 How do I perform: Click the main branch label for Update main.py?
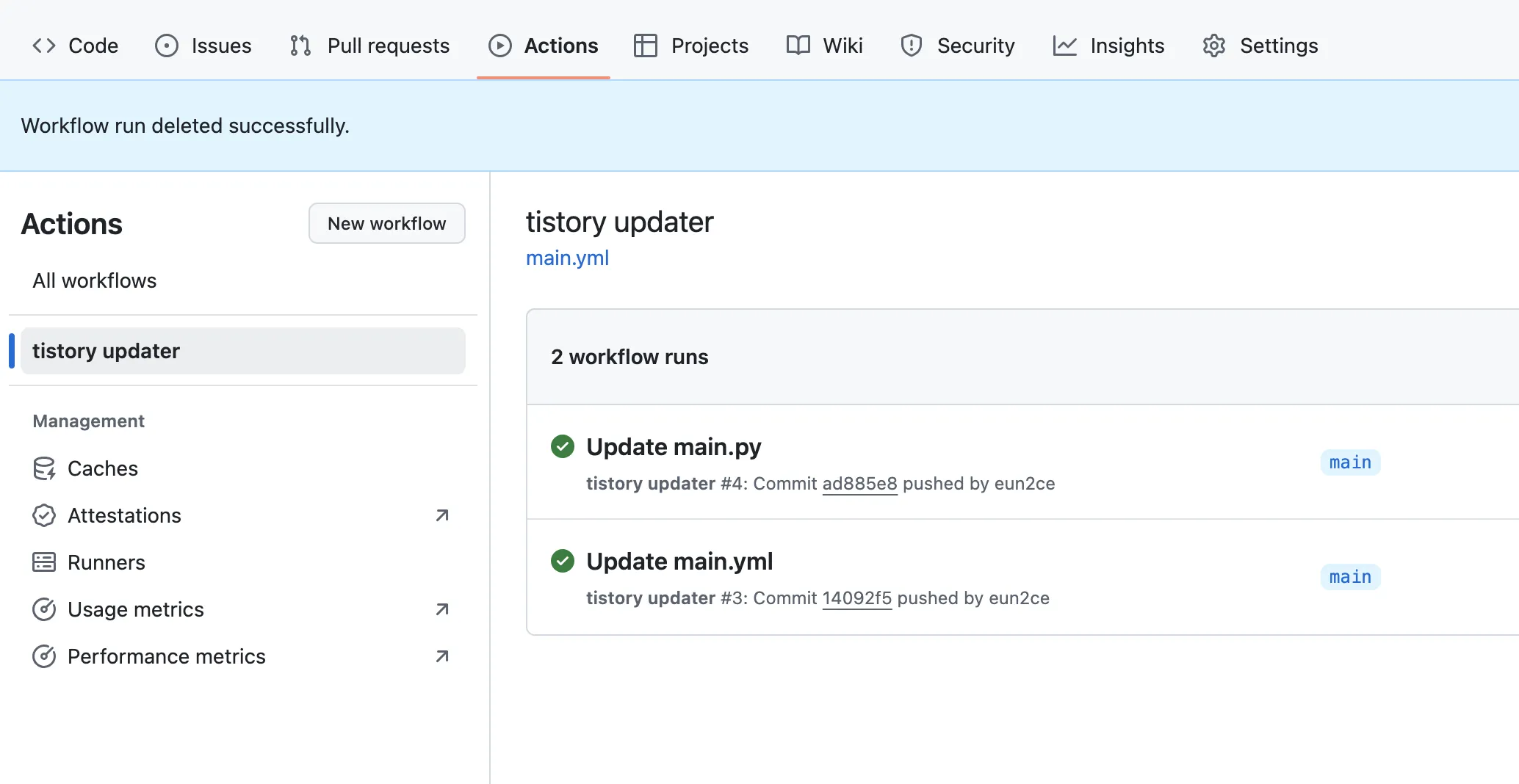click(x=1350, y=462)
